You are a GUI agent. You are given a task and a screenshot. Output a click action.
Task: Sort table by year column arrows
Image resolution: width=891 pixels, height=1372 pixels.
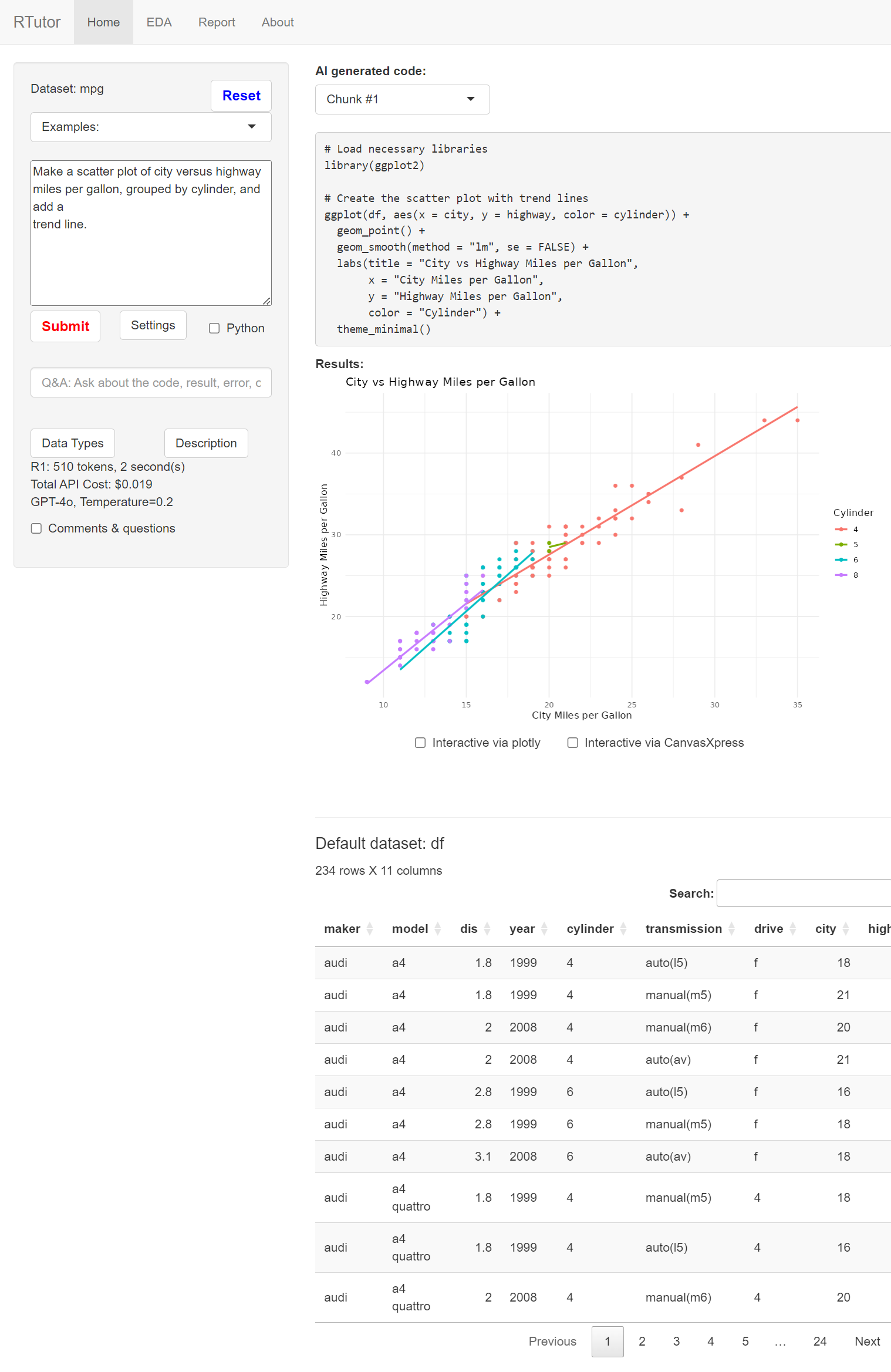pos(545,928)
